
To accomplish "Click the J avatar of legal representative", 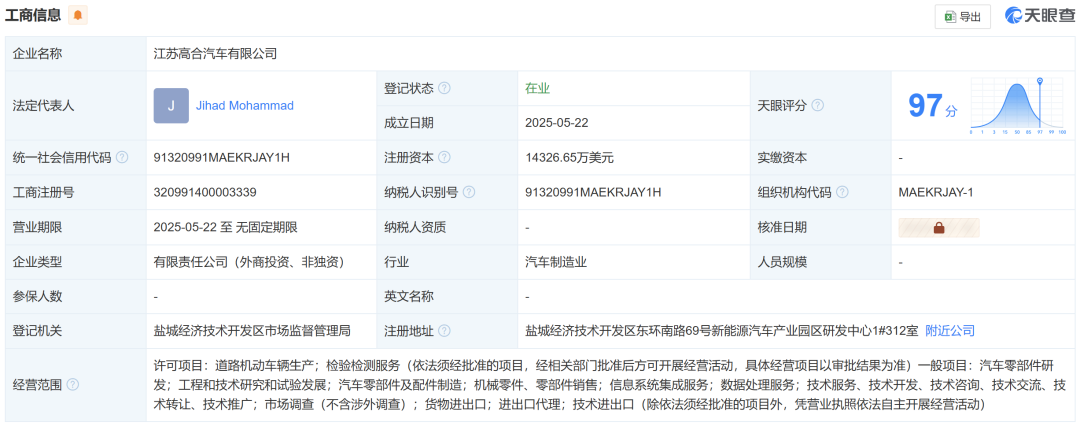I will (x=171, y=105).
